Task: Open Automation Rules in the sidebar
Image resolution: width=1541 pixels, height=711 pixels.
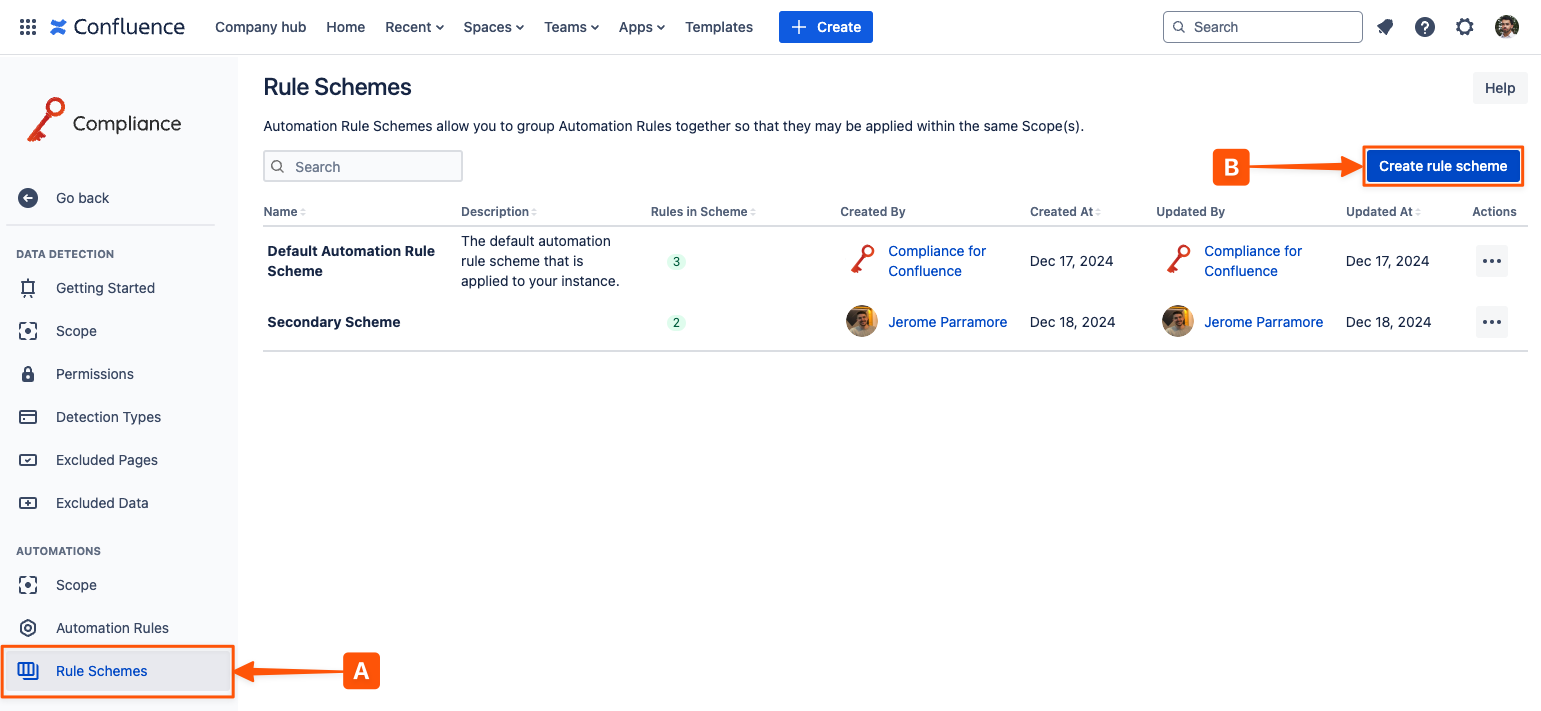Action: (x=112, y=628)
